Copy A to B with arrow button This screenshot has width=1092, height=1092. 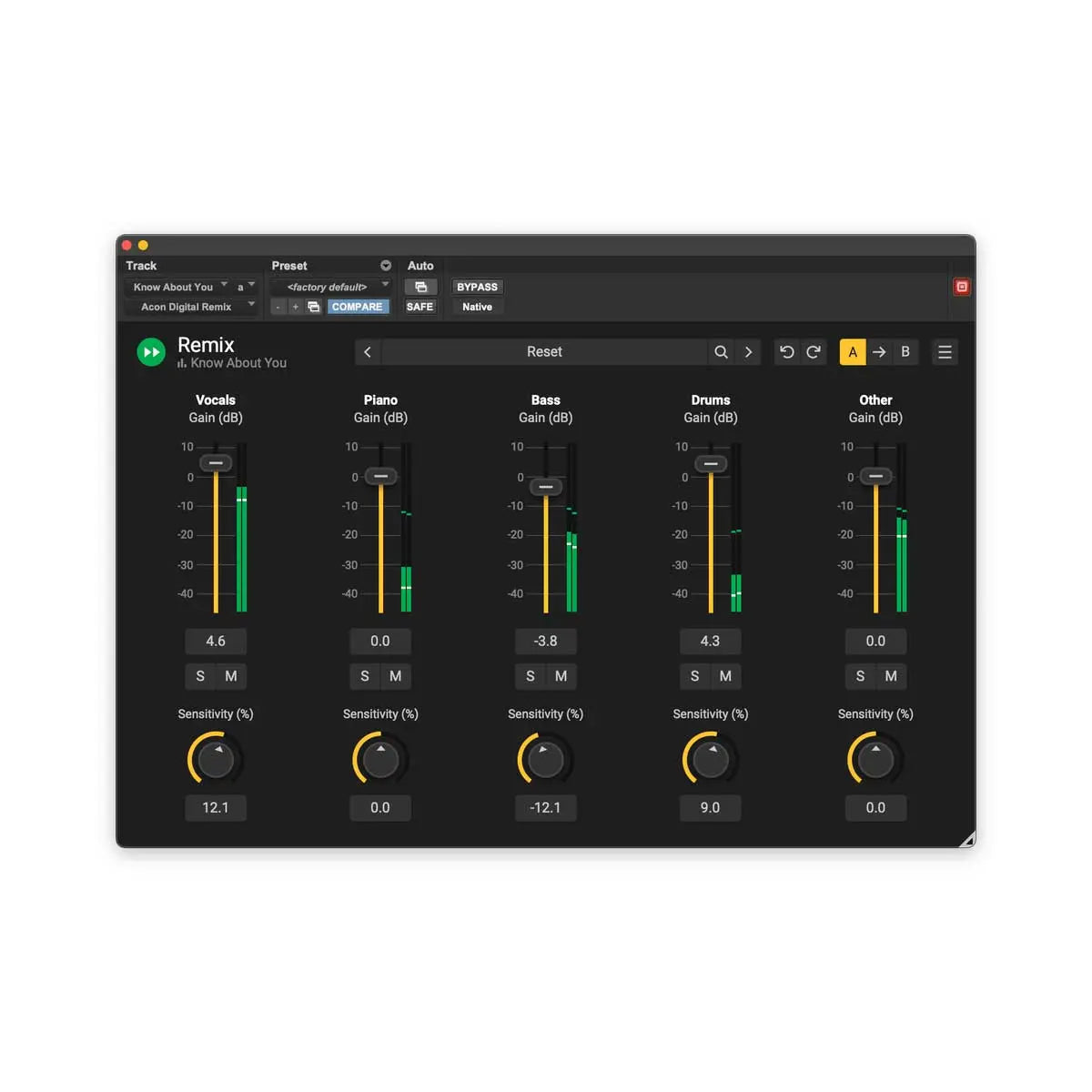(x=879, y=352)
